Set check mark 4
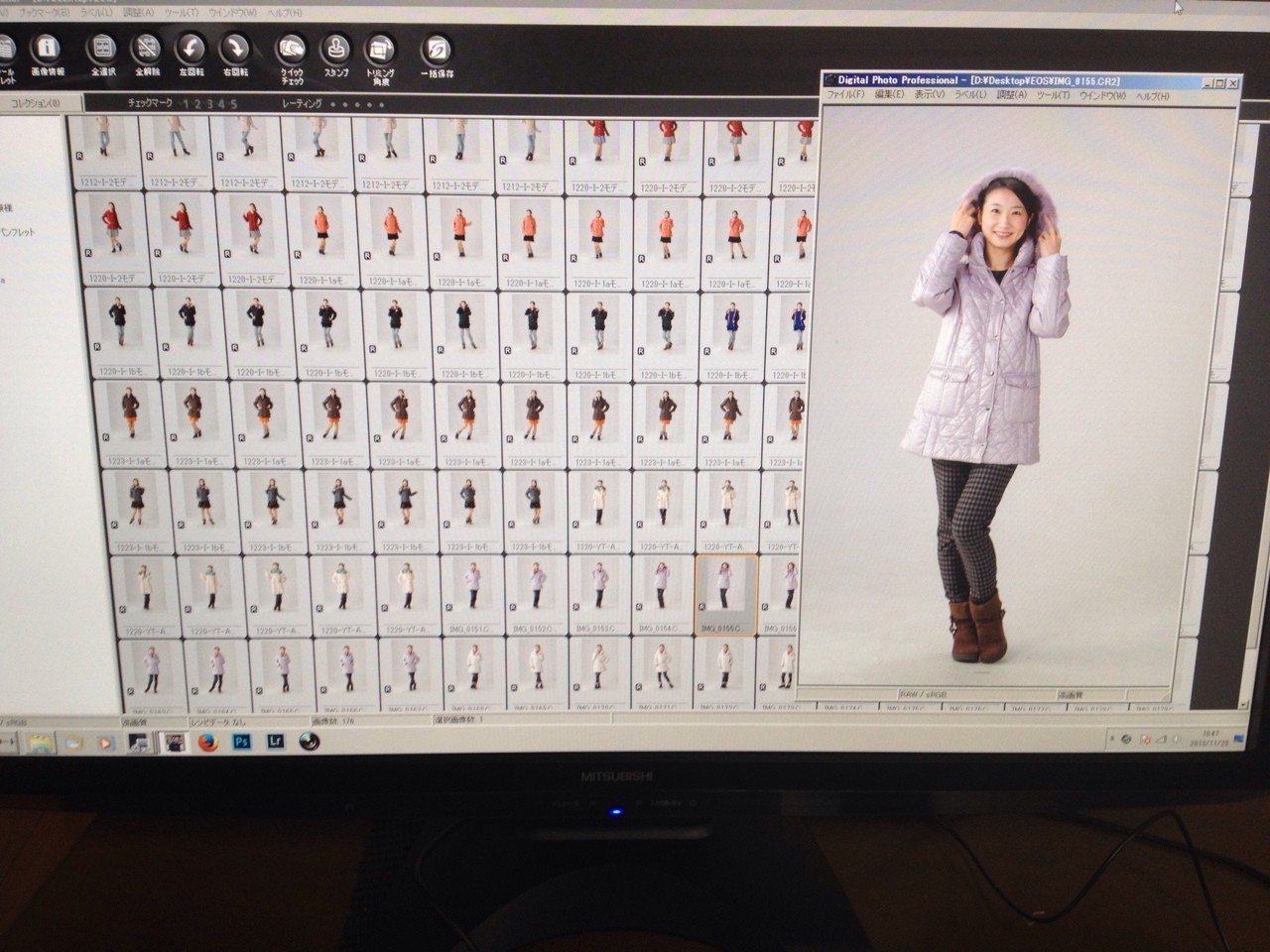This screenshot has height=952, width=1270. (x=222, y=104)
